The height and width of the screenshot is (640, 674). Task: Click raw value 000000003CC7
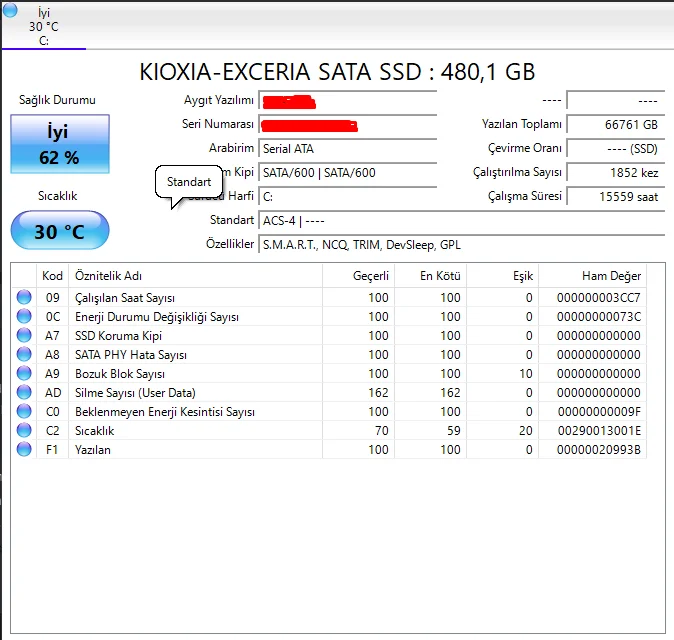coord(598,297)
